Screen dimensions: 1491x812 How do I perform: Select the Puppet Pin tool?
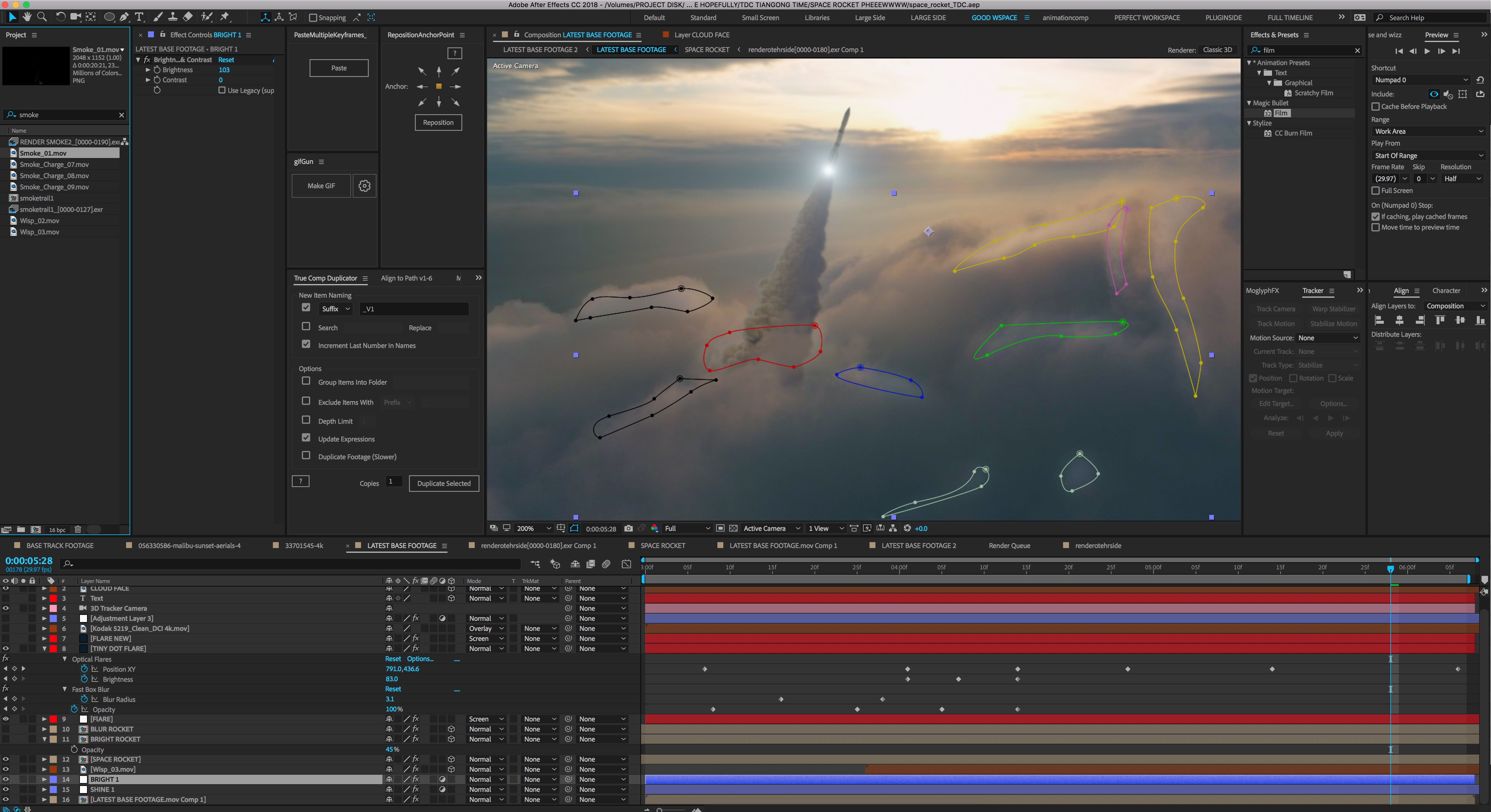click(x=225, y=17)
